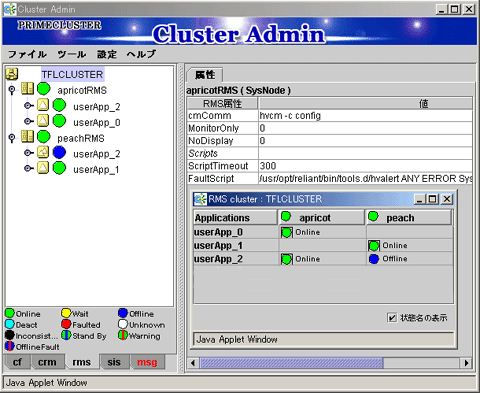Viewport: 480px width, 393px height.
Task: Select the 属性 properties tab
Action: click(205, 75)
